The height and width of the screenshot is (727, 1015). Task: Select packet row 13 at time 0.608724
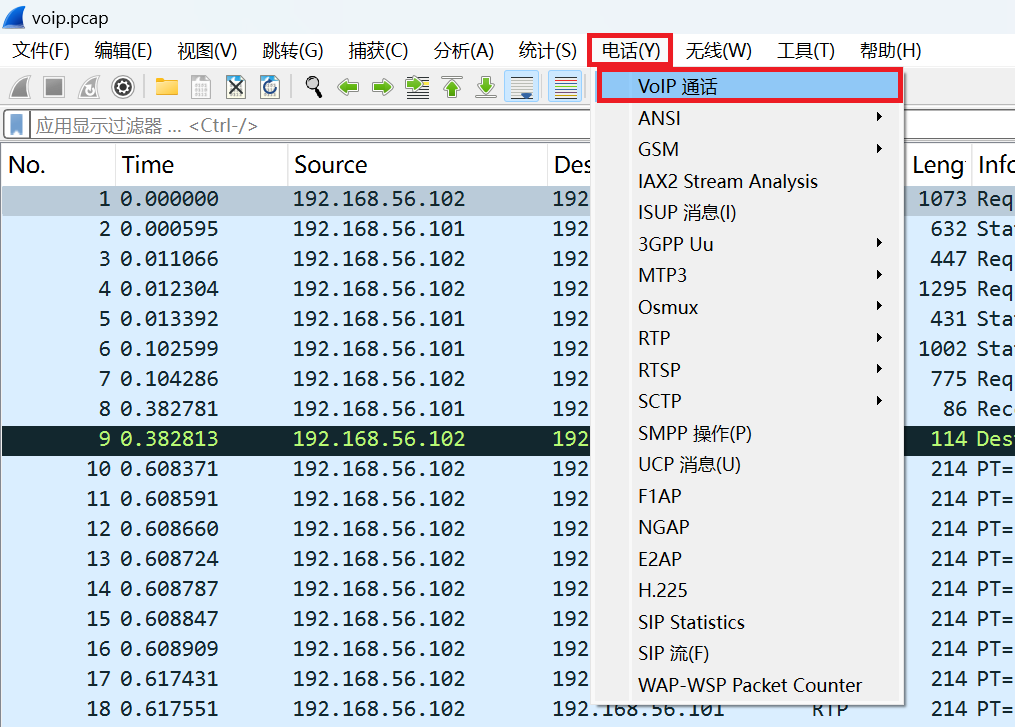(296, 559)
